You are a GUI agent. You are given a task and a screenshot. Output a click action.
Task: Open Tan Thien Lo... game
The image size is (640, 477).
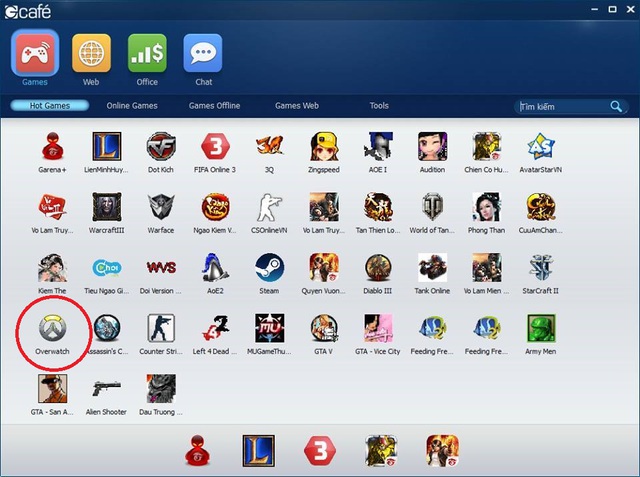point(378,213)
